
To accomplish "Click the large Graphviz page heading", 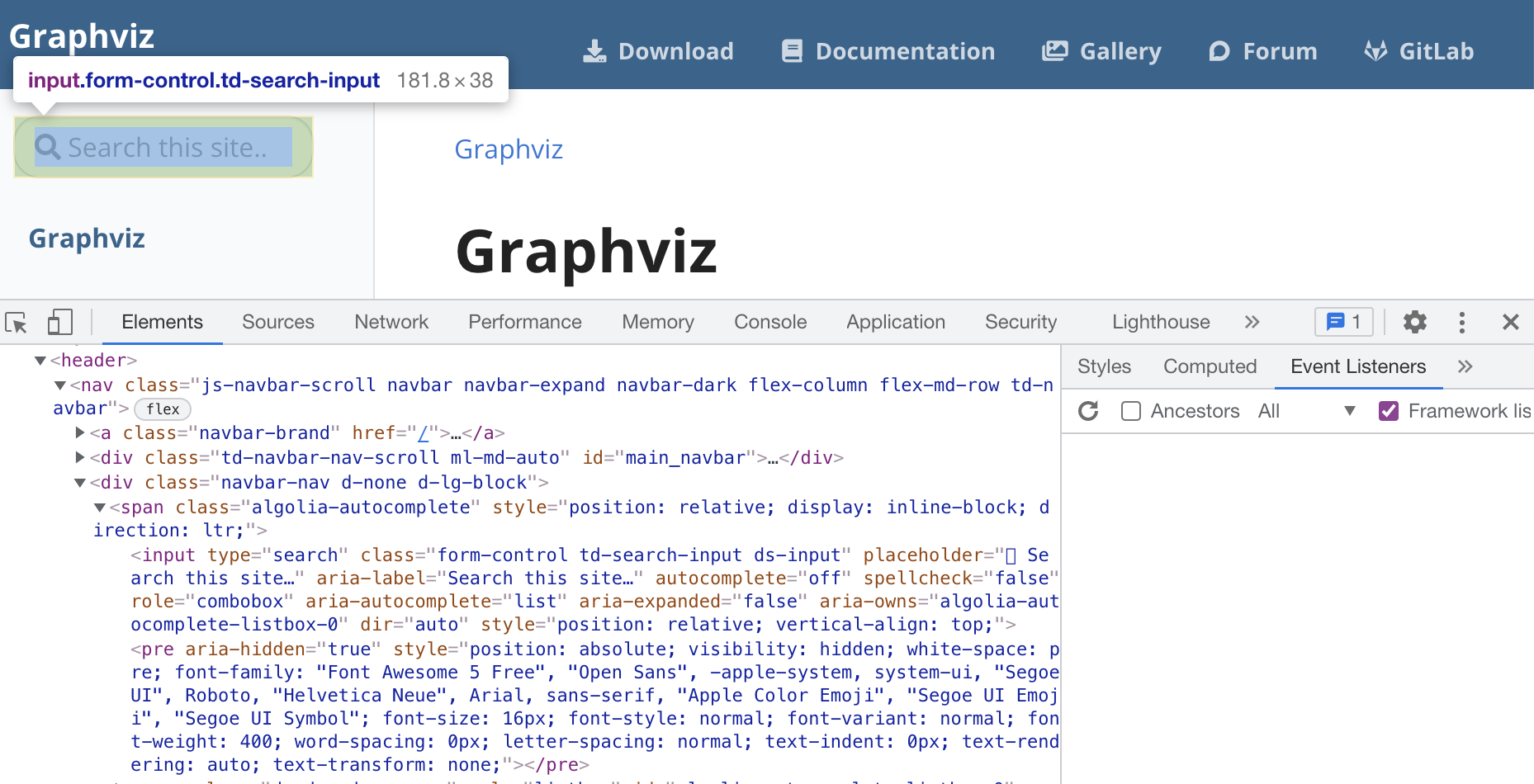I will coord(586,252).
